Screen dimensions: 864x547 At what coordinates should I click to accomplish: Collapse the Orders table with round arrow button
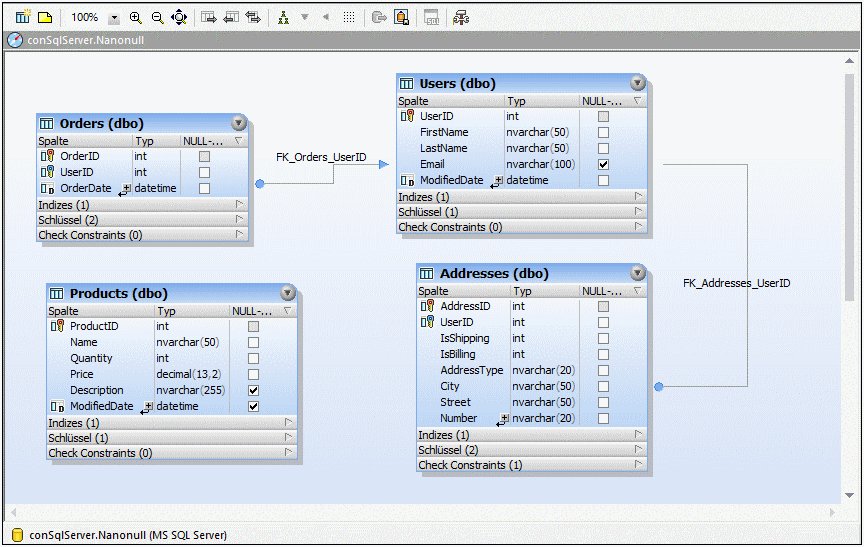[x=239, y=123]
